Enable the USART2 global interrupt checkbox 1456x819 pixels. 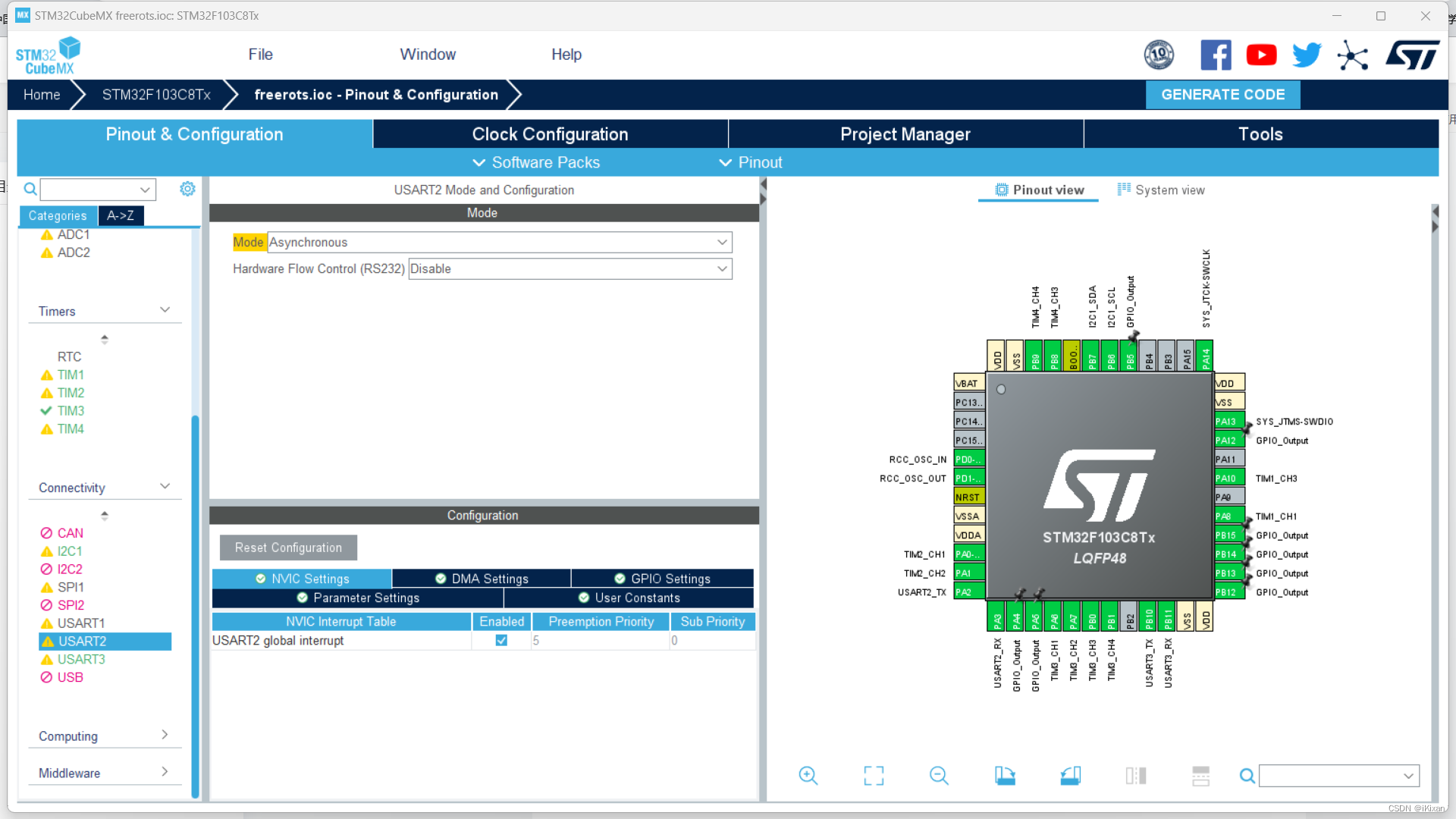[501, 640]
